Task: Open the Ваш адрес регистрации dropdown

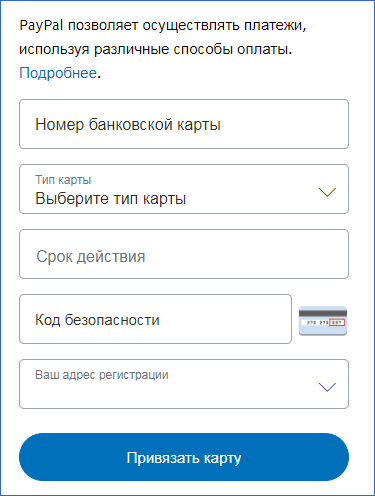Action: [x=184, y=384]
